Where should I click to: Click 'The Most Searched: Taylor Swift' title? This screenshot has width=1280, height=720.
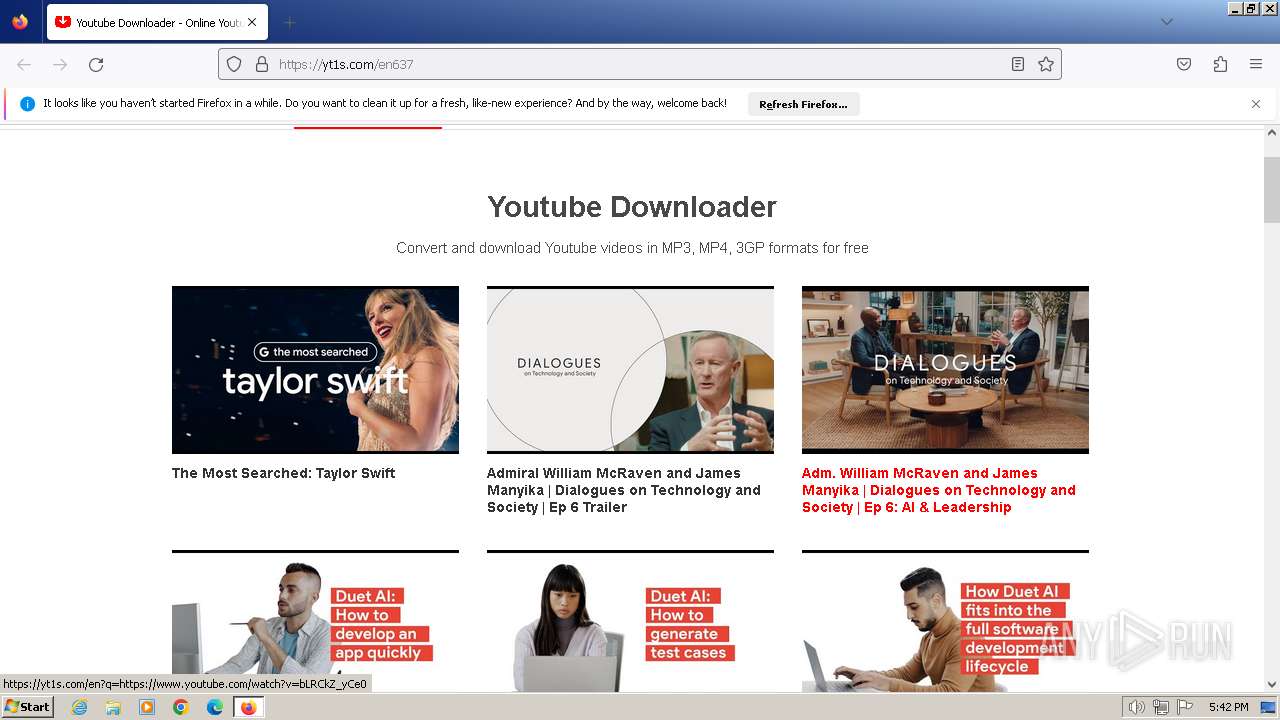[283, 473]
